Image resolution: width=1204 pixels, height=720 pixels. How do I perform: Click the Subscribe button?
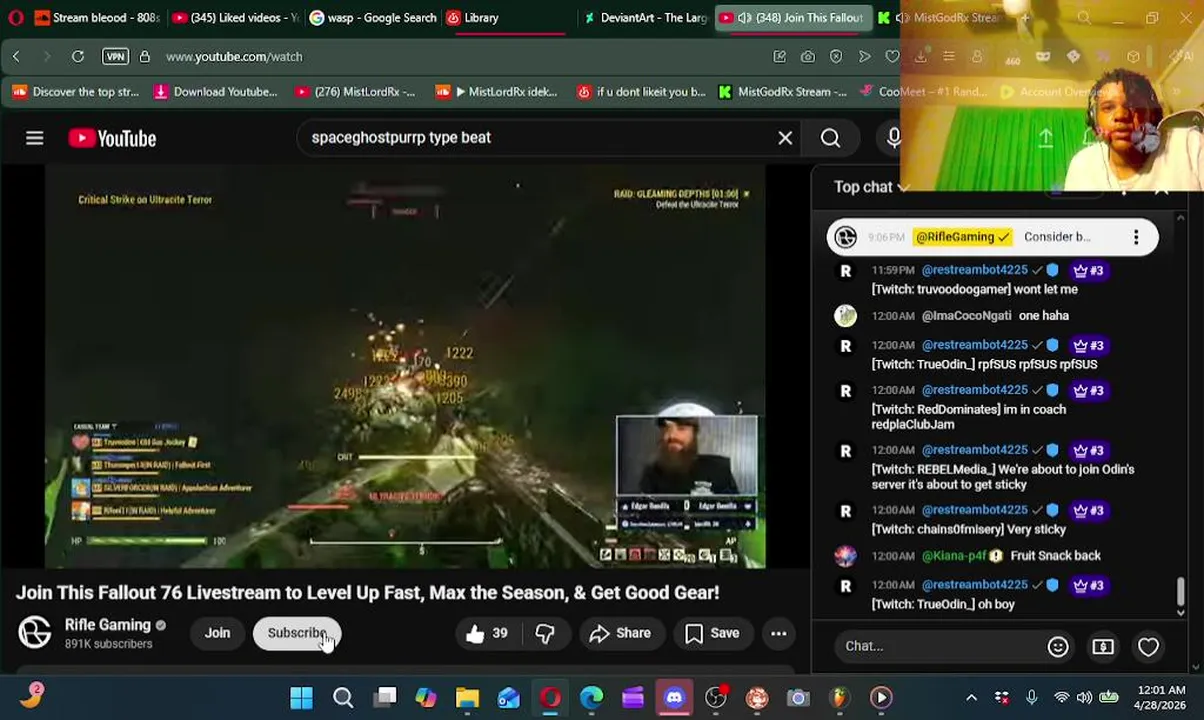pyautogui.click(x=297, y=633)
